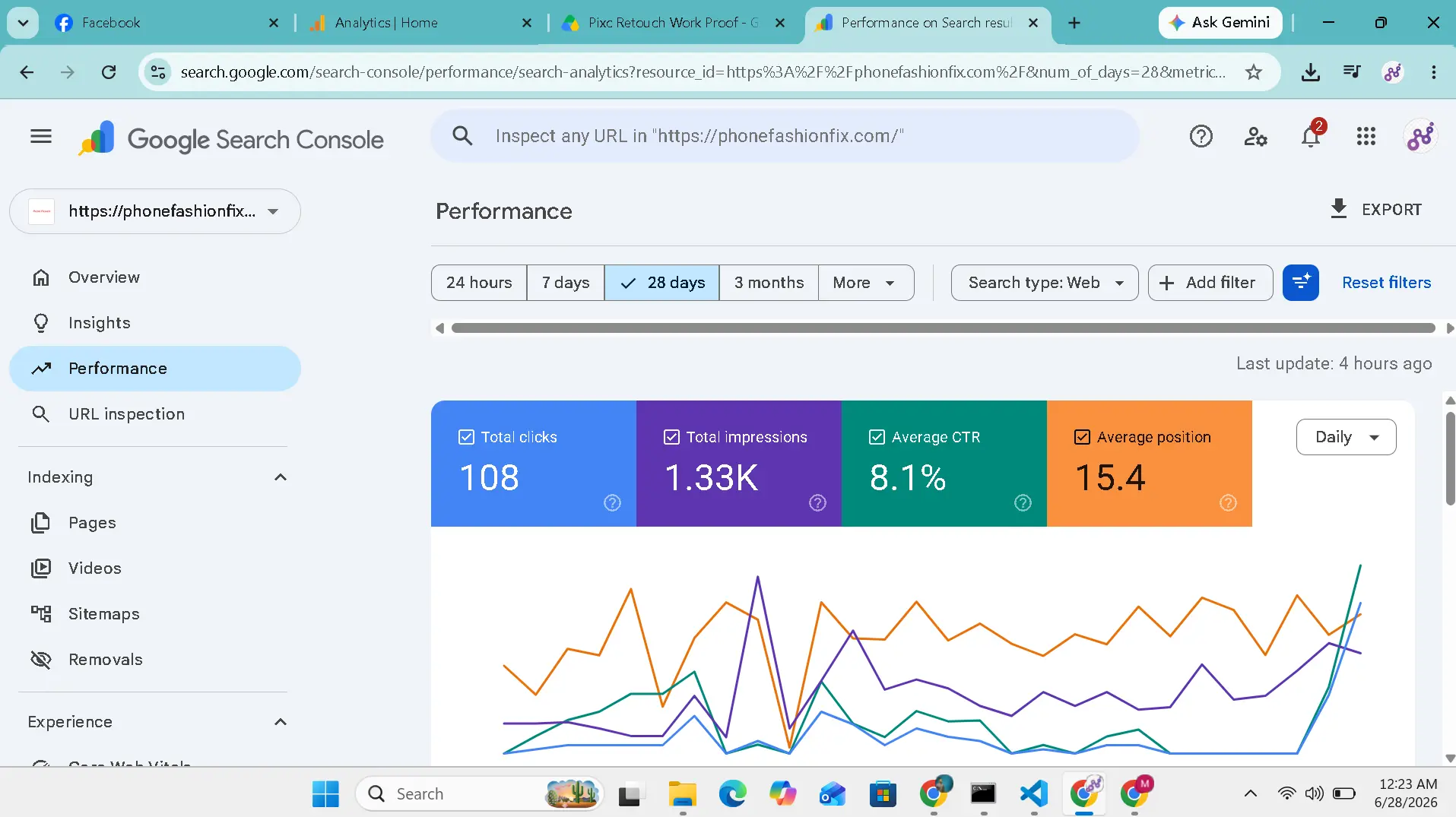1456x817 pixels.
Task: Open Chrome three-dot menu
Action: click(1433, 72)
